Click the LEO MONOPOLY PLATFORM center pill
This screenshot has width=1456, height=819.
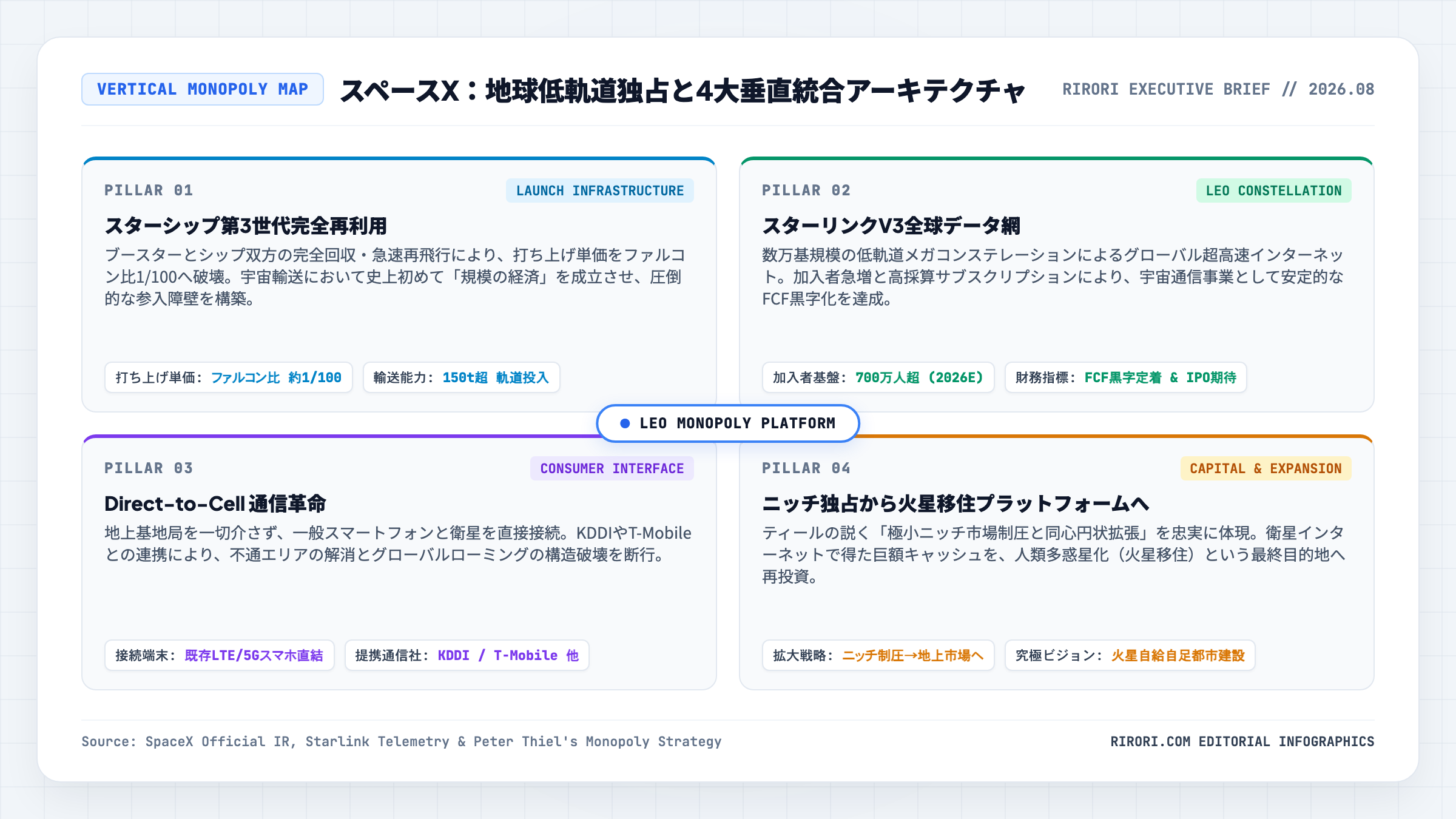click(728, 423)
